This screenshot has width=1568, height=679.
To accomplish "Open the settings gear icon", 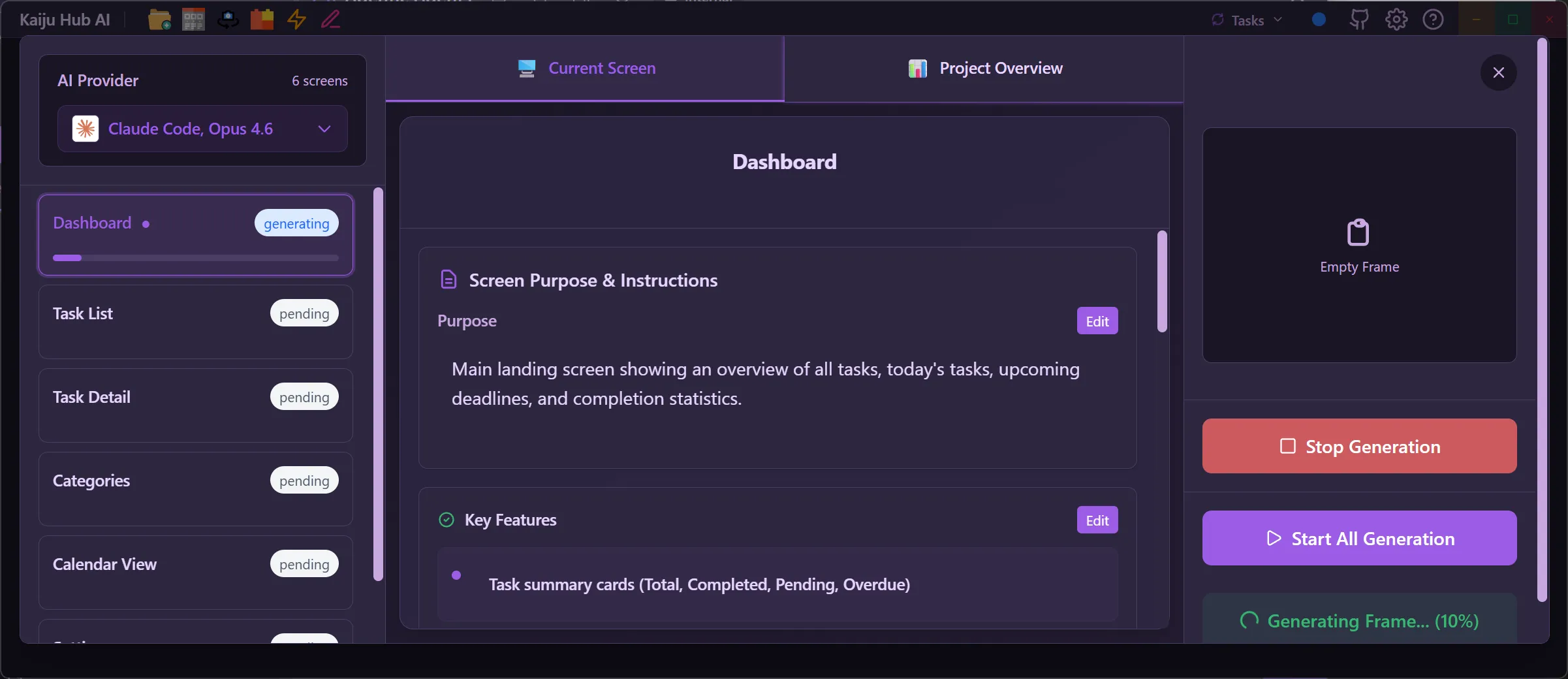I will tap(1396, 20).
